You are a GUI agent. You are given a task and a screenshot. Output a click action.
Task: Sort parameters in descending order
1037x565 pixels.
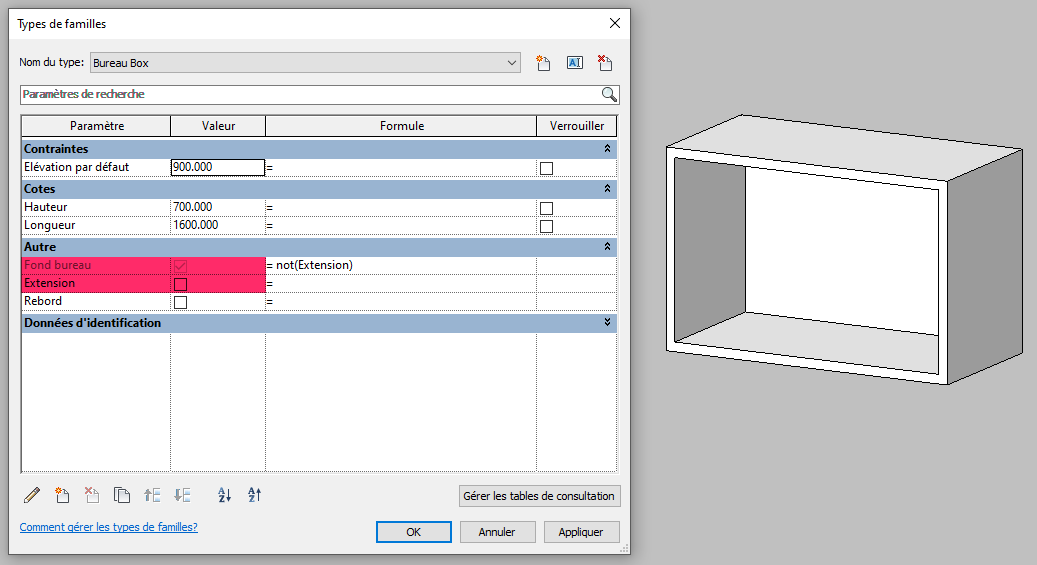point(254,495)
